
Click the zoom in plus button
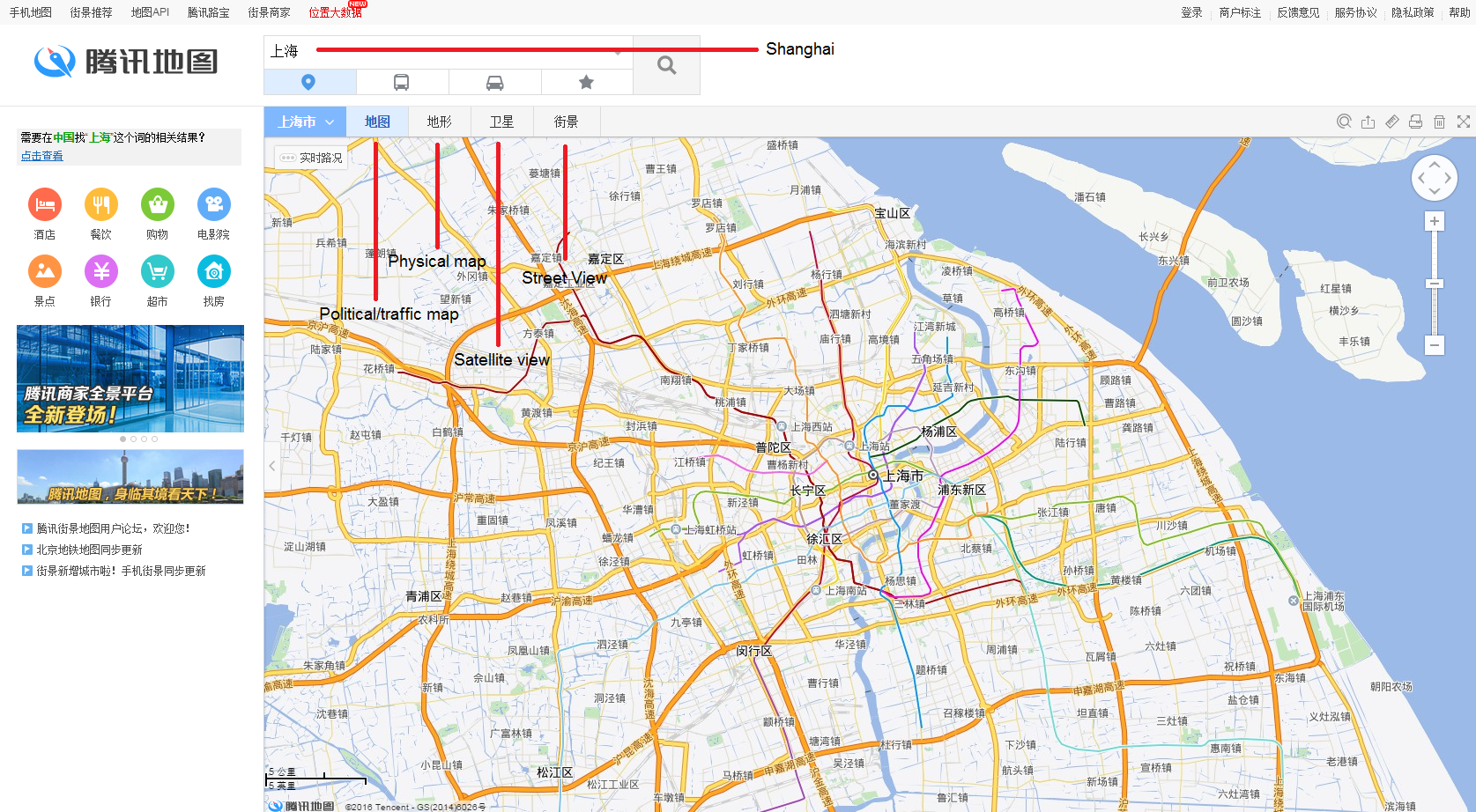click(x=1435, y=221)
